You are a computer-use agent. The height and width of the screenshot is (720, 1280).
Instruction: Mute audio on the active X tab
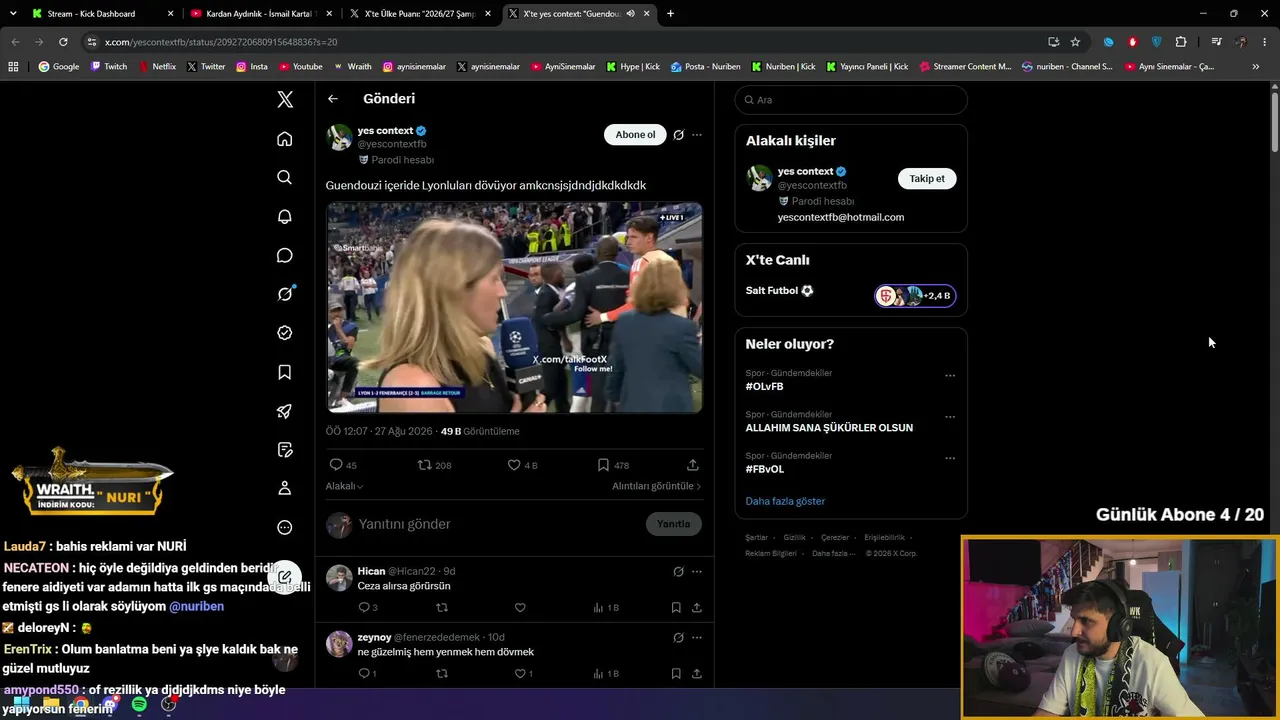pyautogui.click(x=630, y=14)
